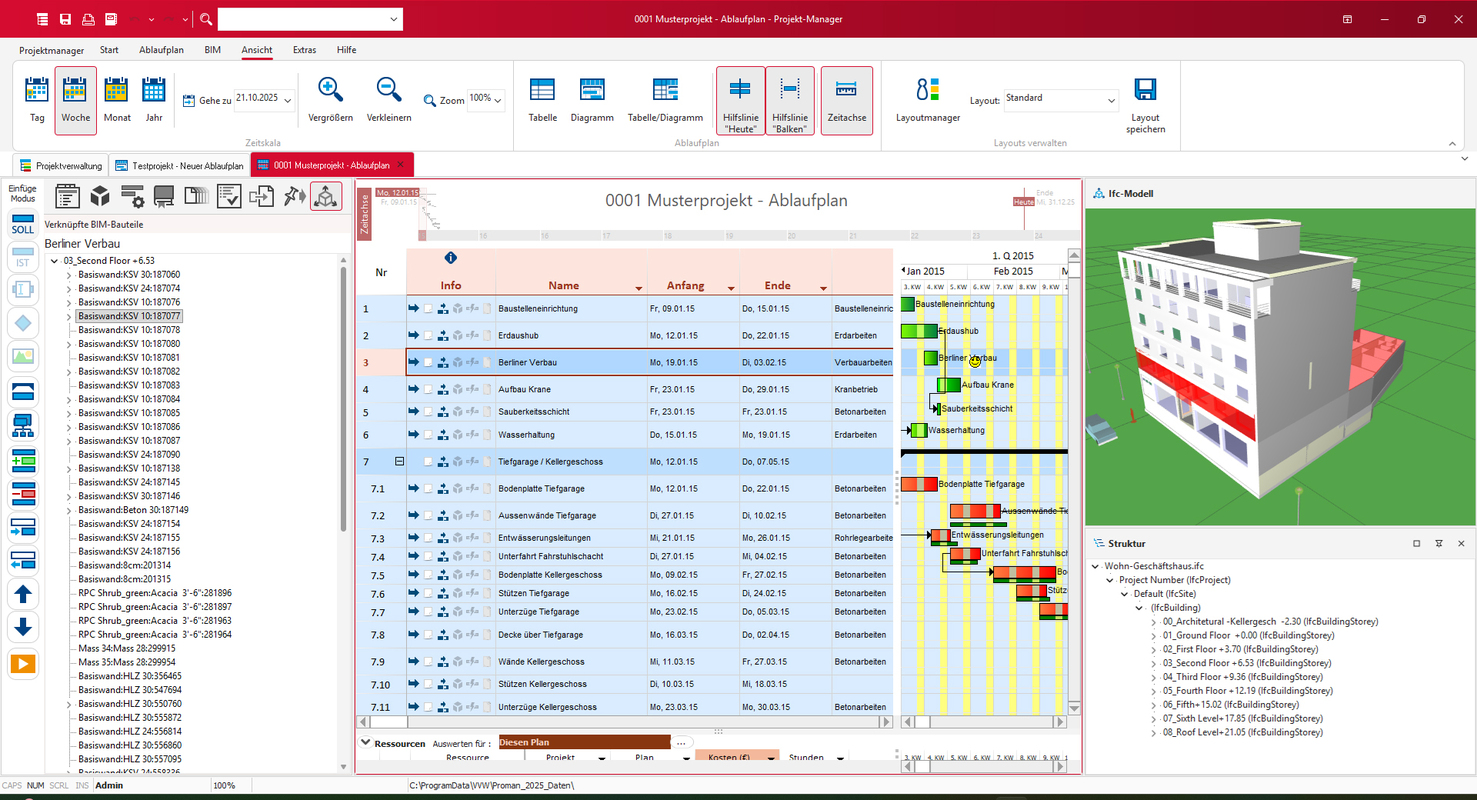1477x800 pixels.
Task: Switch to the Ansicht ribbon tab
Action: click(x=256, y=49)
